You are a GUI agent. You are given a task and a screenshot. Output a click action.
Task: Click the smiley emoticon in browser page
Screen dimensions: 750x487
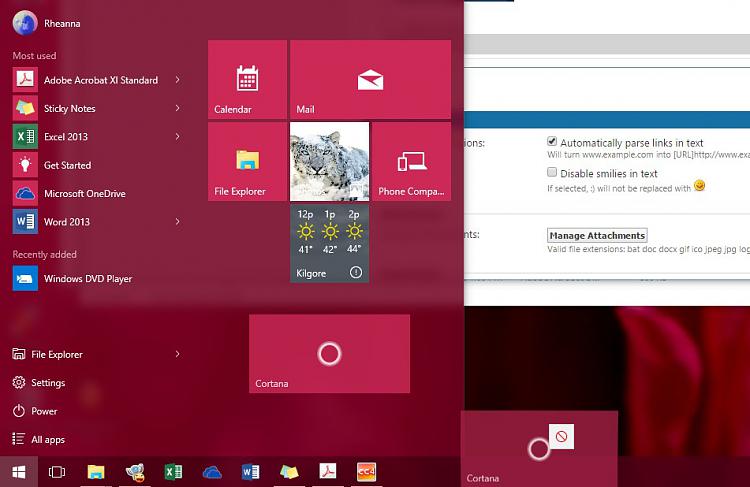click(699, 186)
